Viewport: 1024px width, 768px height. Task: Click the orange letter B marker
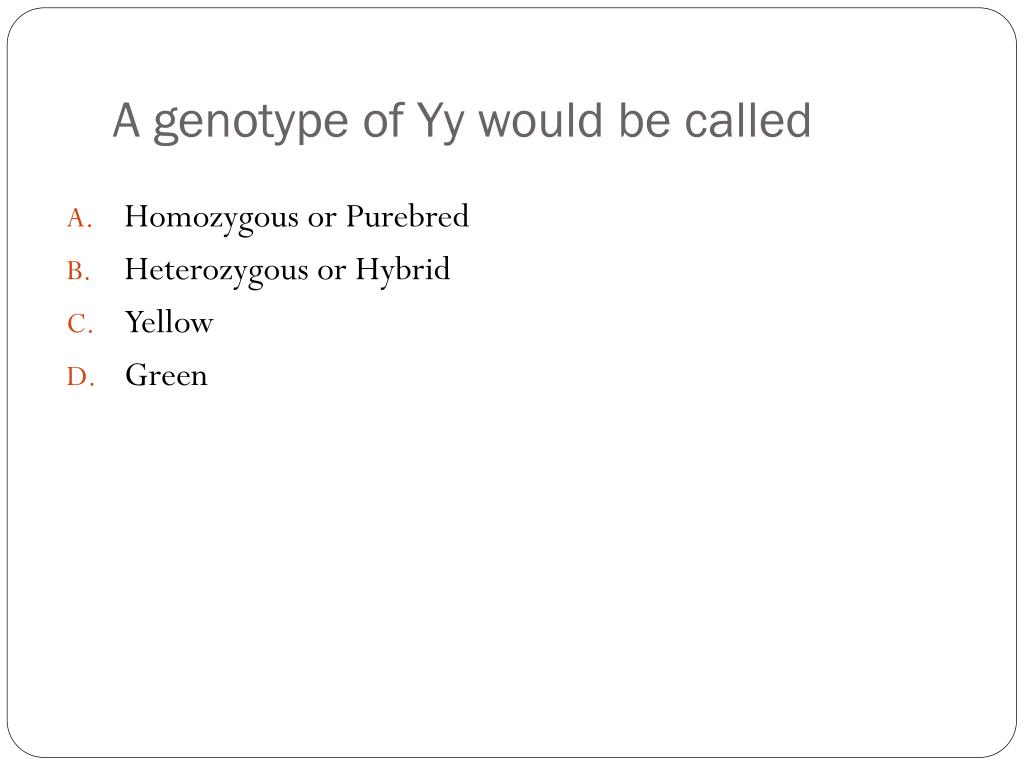79,271
